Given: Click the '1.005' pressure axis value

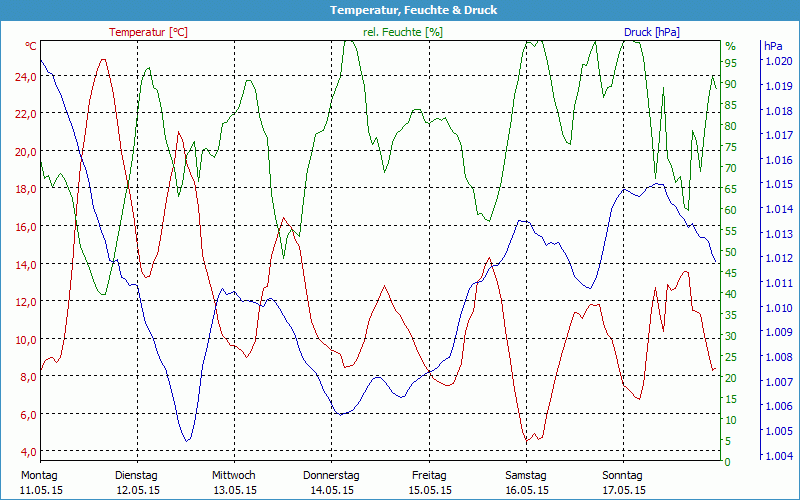Looking at the screenshot, I should point(777,431).
